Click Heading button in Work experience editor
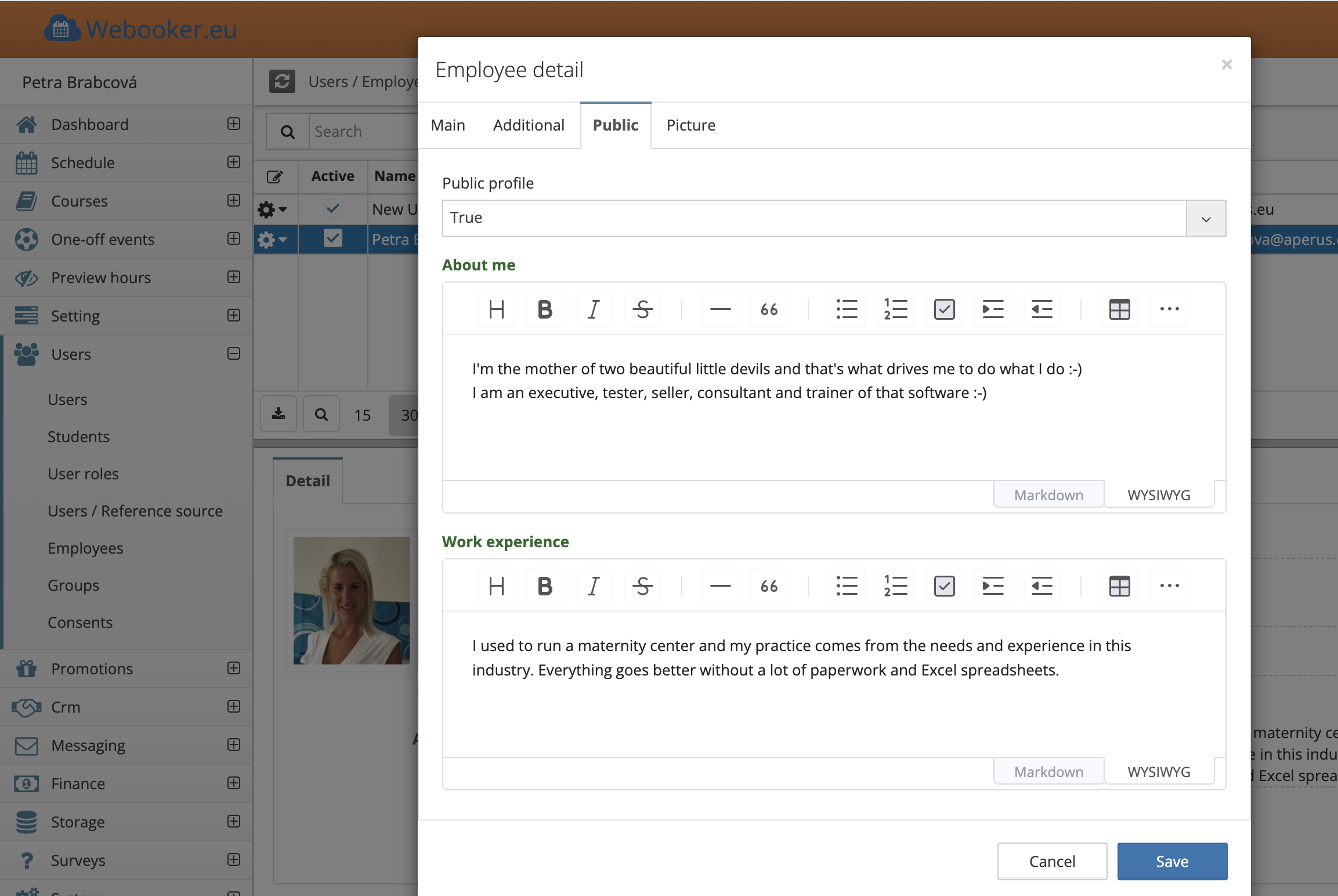This screenshot has height=896, width=1338. [x=496, y=586]
